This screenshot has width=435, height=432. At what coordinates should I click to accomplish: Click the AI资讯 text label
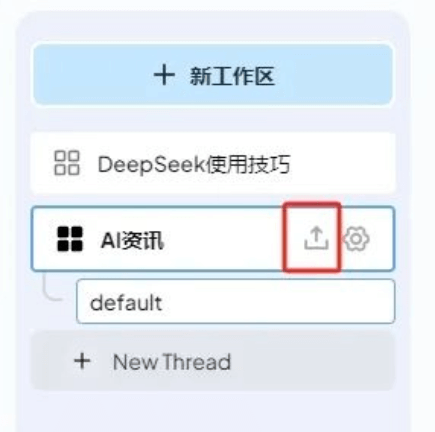(x=132, y=240)
